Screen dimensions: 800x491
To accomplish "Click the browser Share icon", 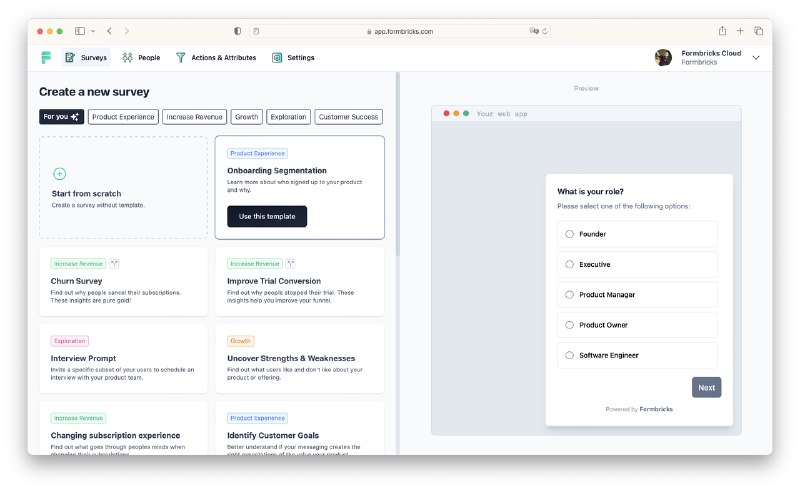I will [722, 31].
